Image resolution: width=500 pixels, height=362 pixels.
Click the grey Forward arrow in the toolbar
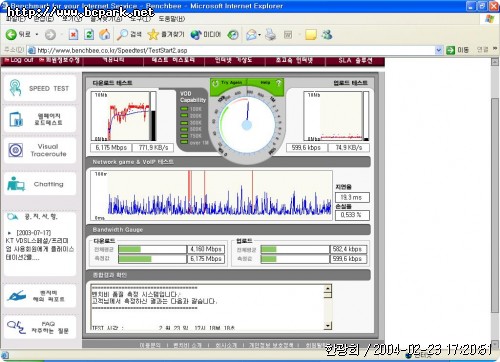point(50,34)
